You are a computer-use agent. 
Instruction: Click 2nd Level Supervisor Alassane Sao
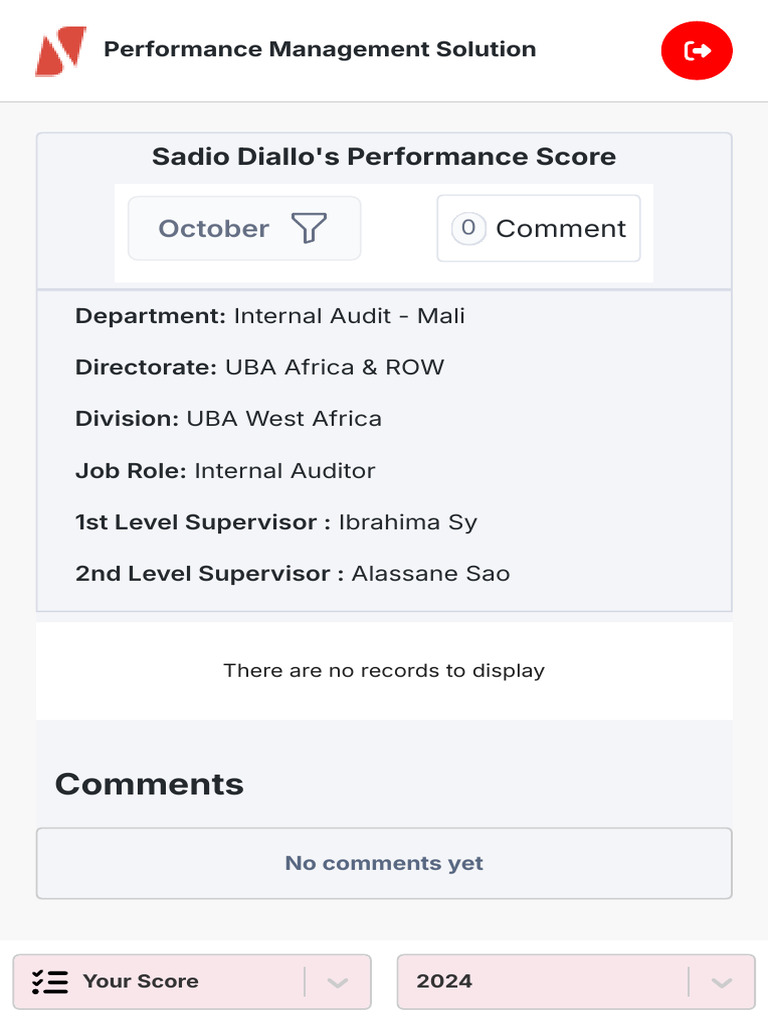[x=292, y=574]
